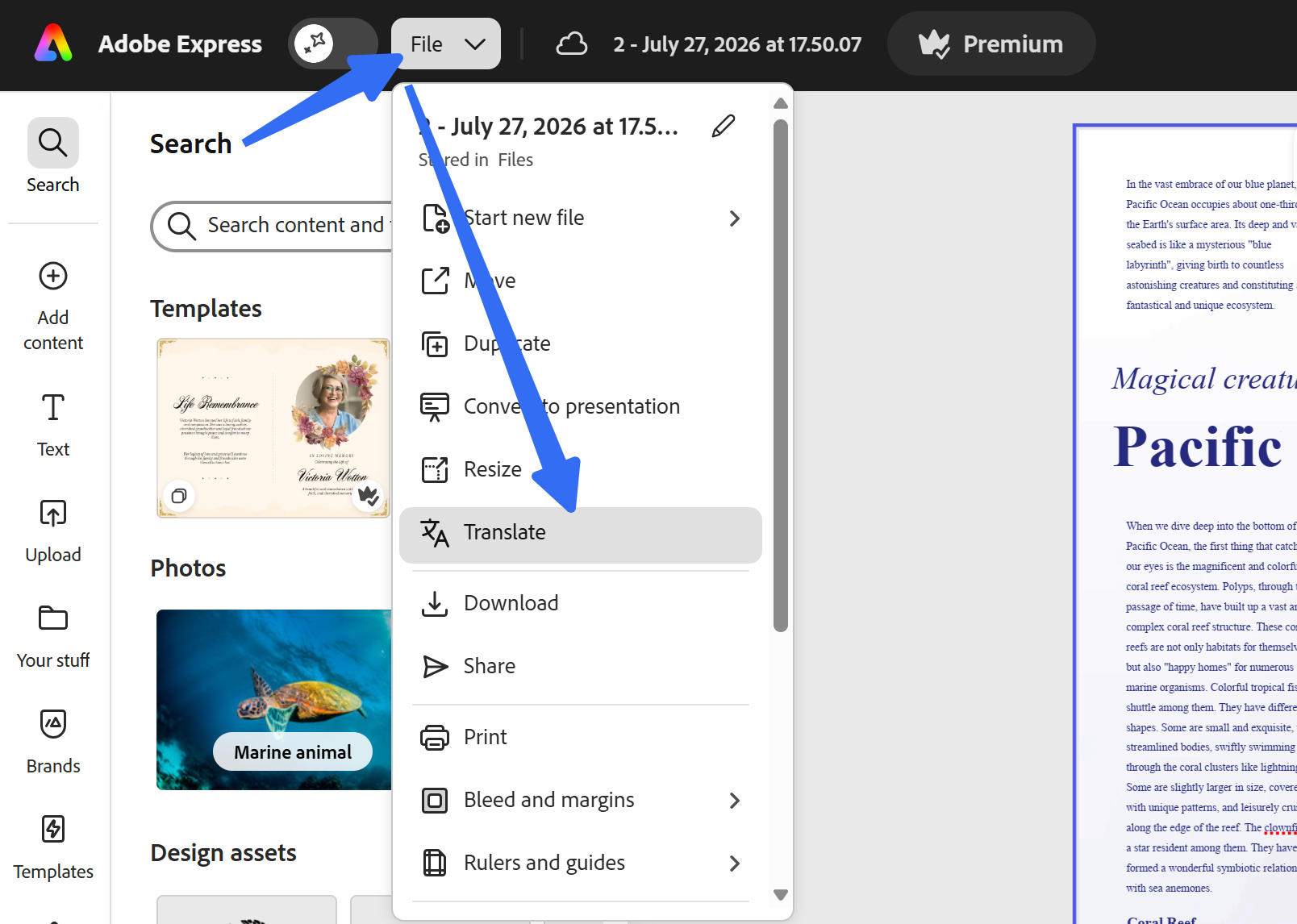Click the Adobe Express logo icon
1297x924 pixels.
click(53, 44)
